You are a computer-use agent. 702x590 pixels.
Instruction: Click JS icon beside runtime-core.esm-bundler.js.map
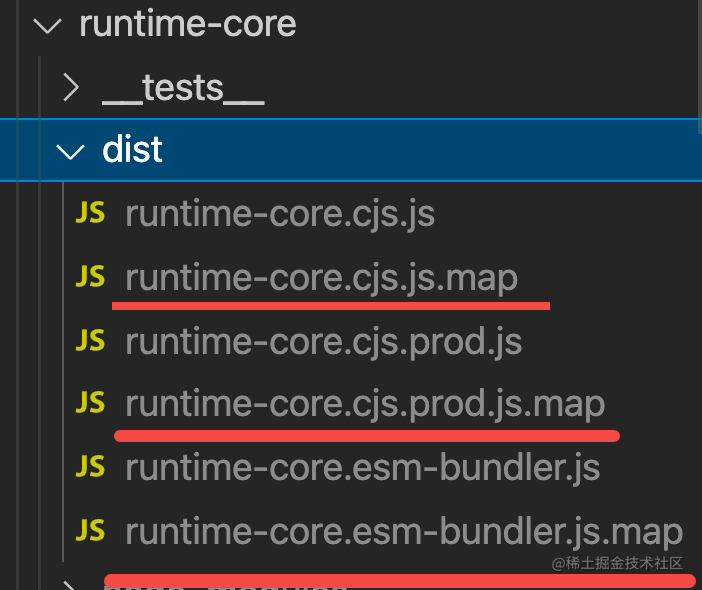(x=90, y=530)
